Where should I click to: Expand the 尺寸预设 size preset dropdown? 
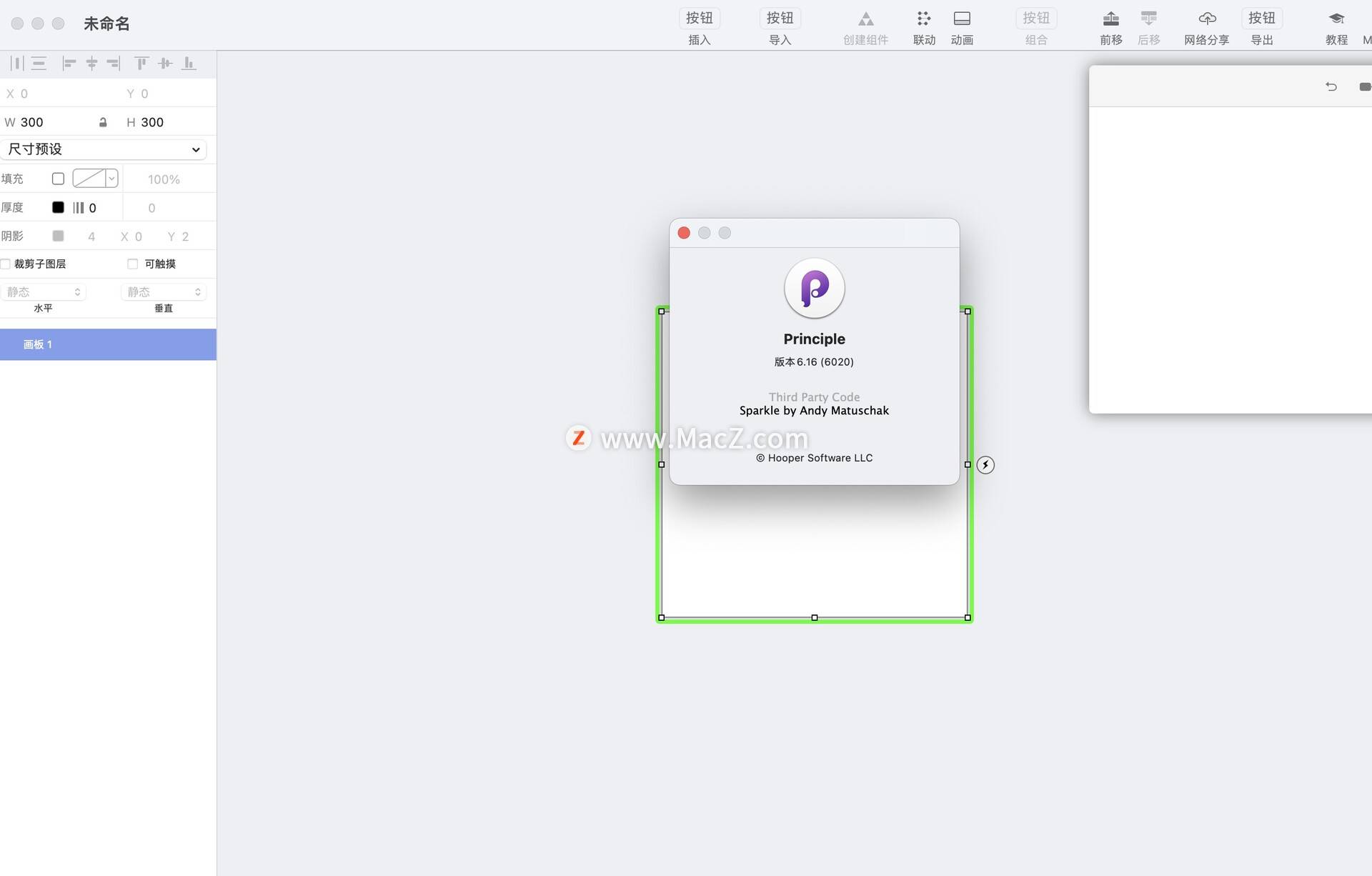click(104, 149)
